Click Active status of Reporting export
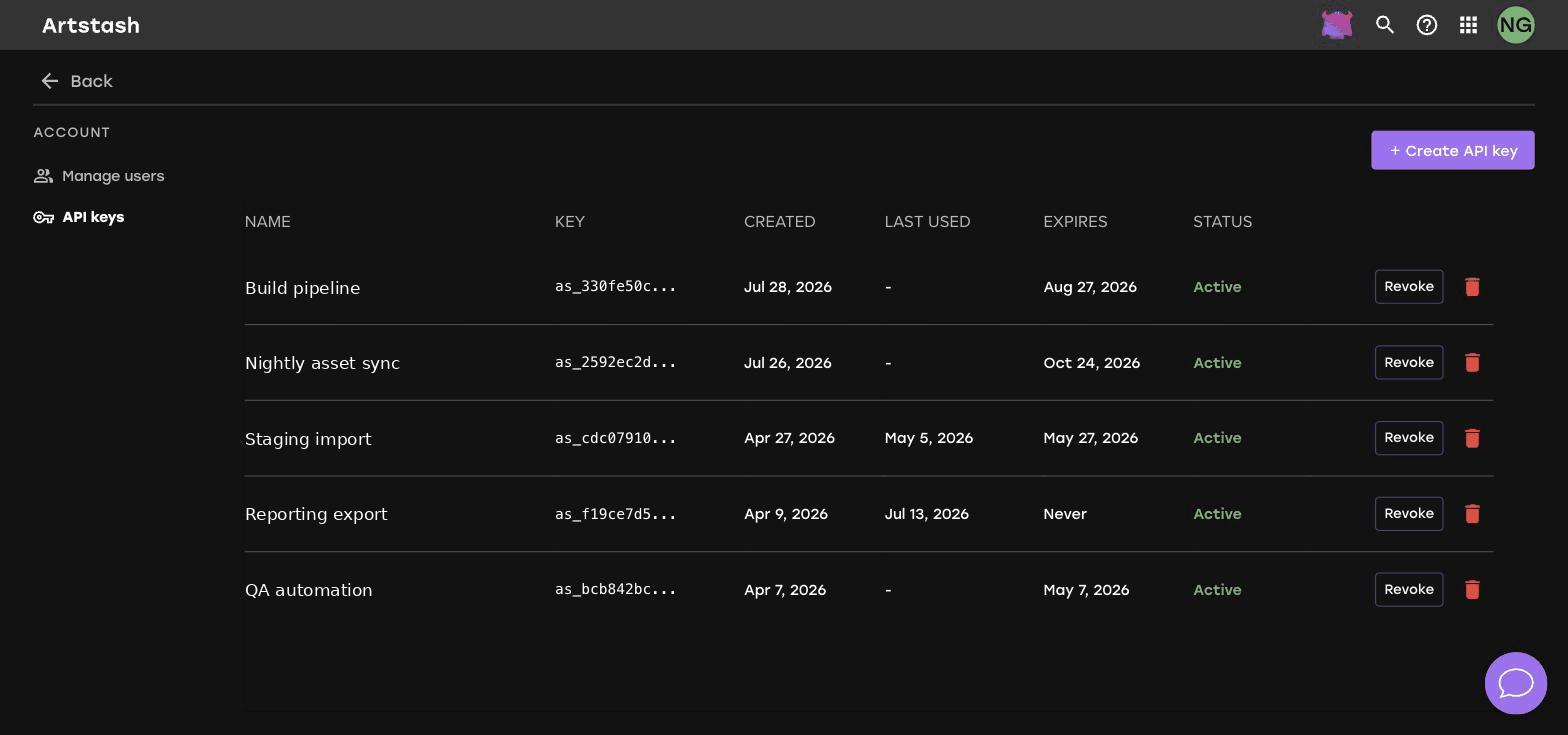1568x735 pixels. pos(1217,514)
